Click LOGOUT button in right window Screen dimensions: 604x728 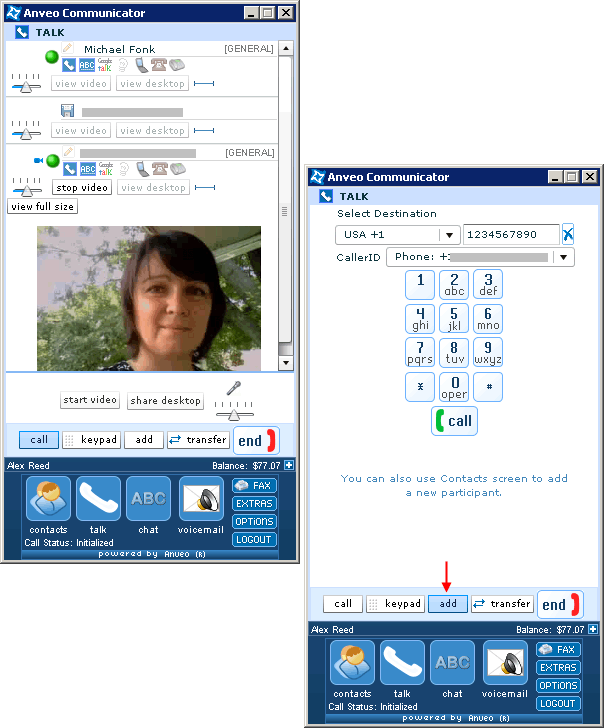pos(558,703)
